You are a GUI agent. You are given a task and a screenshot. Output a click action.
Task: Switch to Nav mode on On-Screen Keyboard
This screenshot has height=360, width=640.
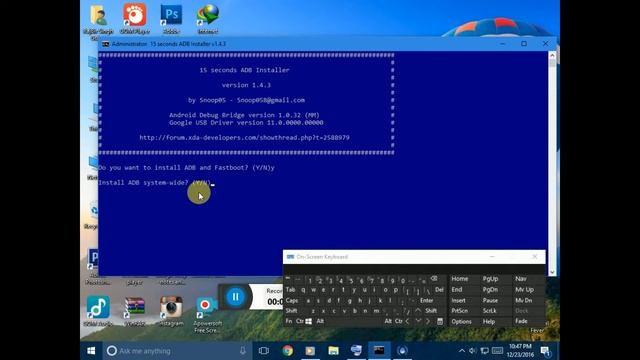(521, 279)
